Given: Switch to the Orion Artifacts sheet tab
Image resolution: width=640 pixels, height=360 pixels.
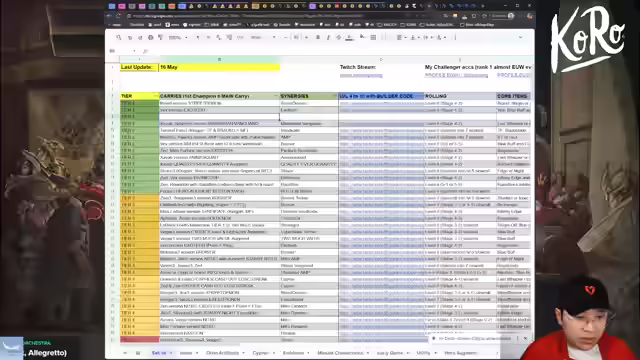Looking at the screenshot, I should pos(222,353).
